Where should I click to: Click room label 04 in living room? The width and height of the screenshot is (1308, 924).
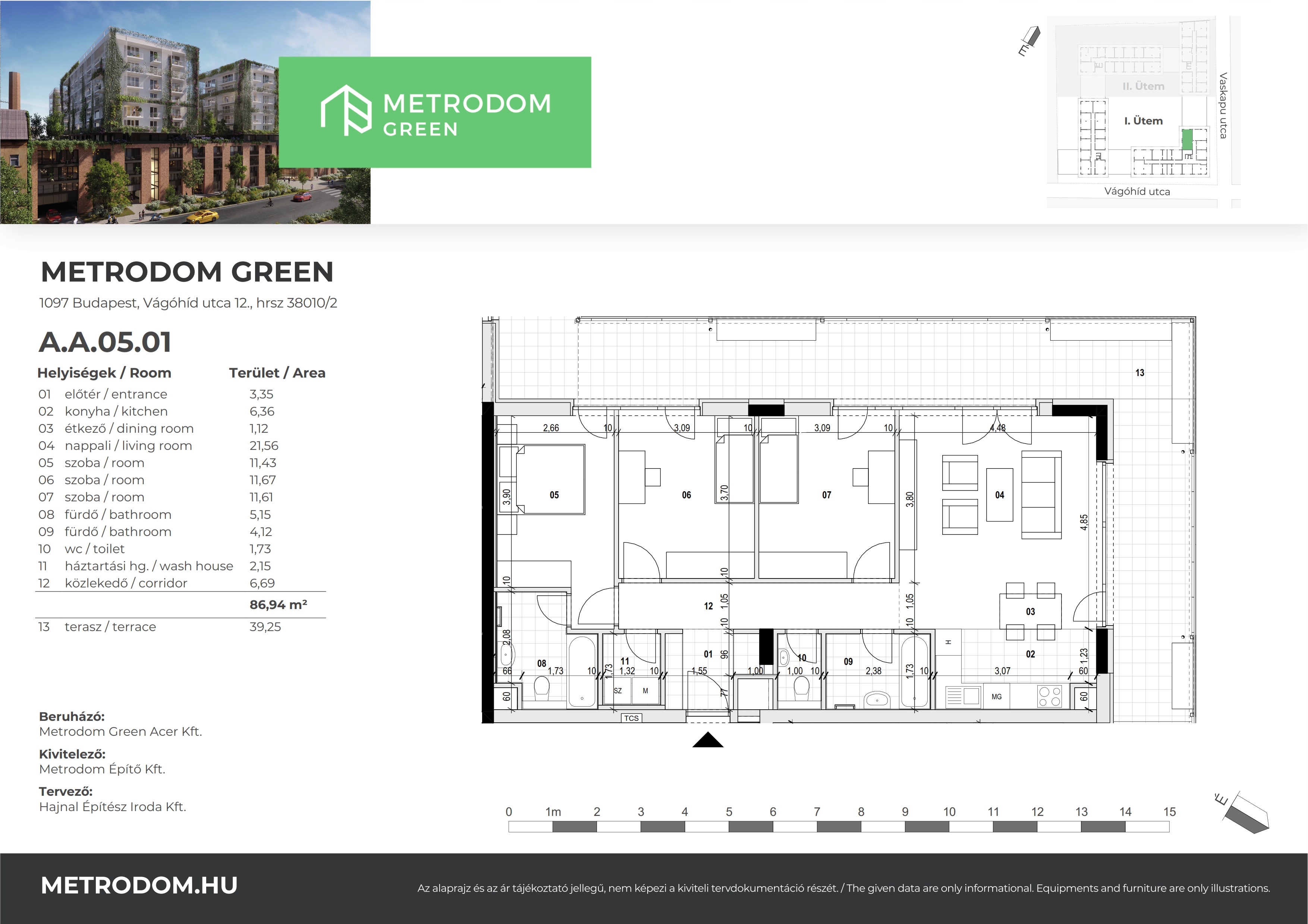coord(999,495)
